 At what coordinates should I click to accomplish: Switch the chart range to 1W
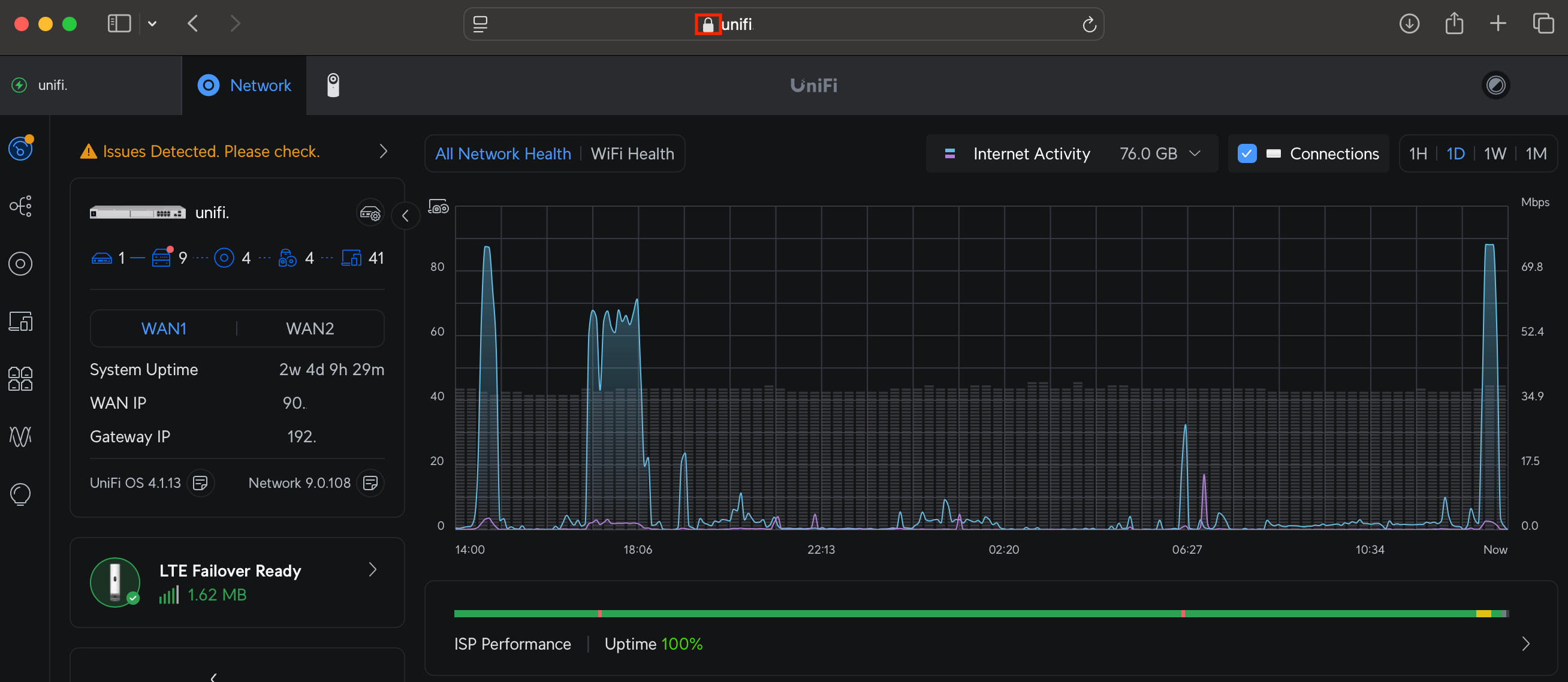(1494, 153)
